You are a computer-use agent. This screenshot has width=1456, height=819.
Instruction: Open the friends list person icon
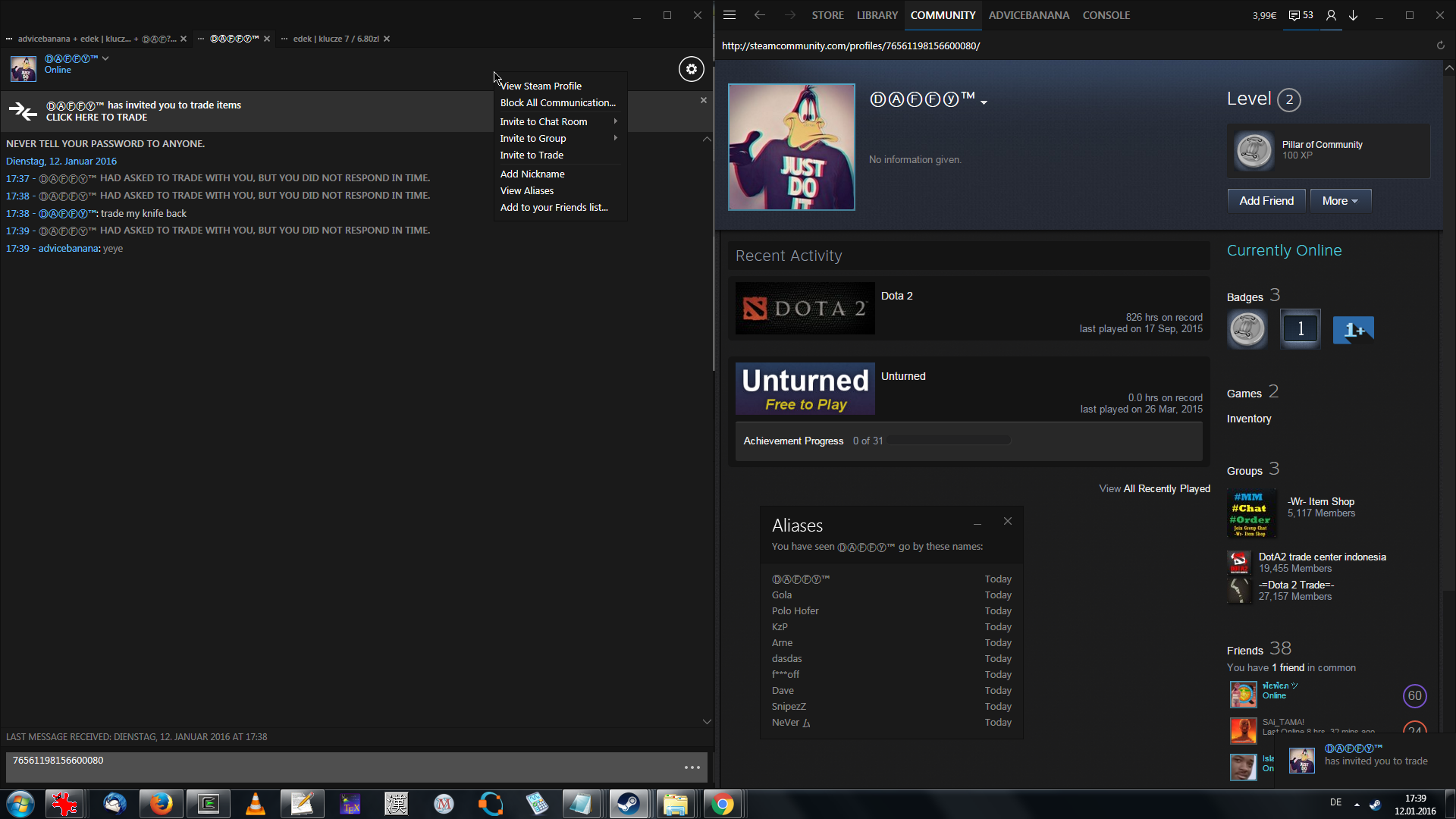tap(1331, 15)
